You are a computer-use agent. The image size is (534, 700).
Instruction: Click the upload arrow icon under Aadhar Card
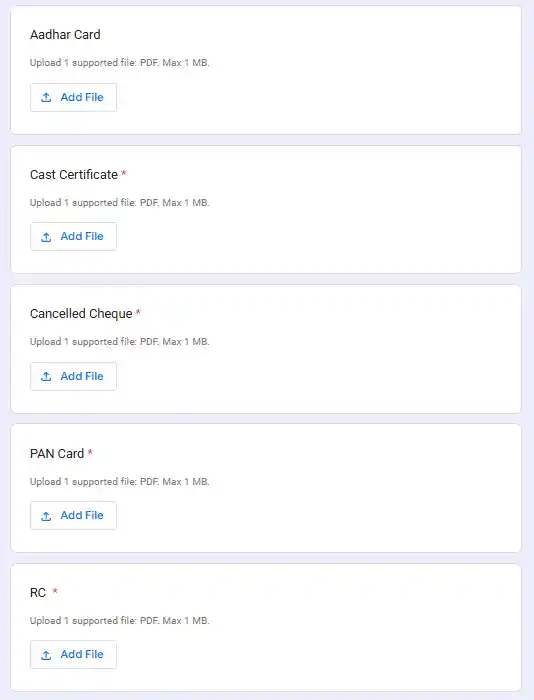point(46,97)
